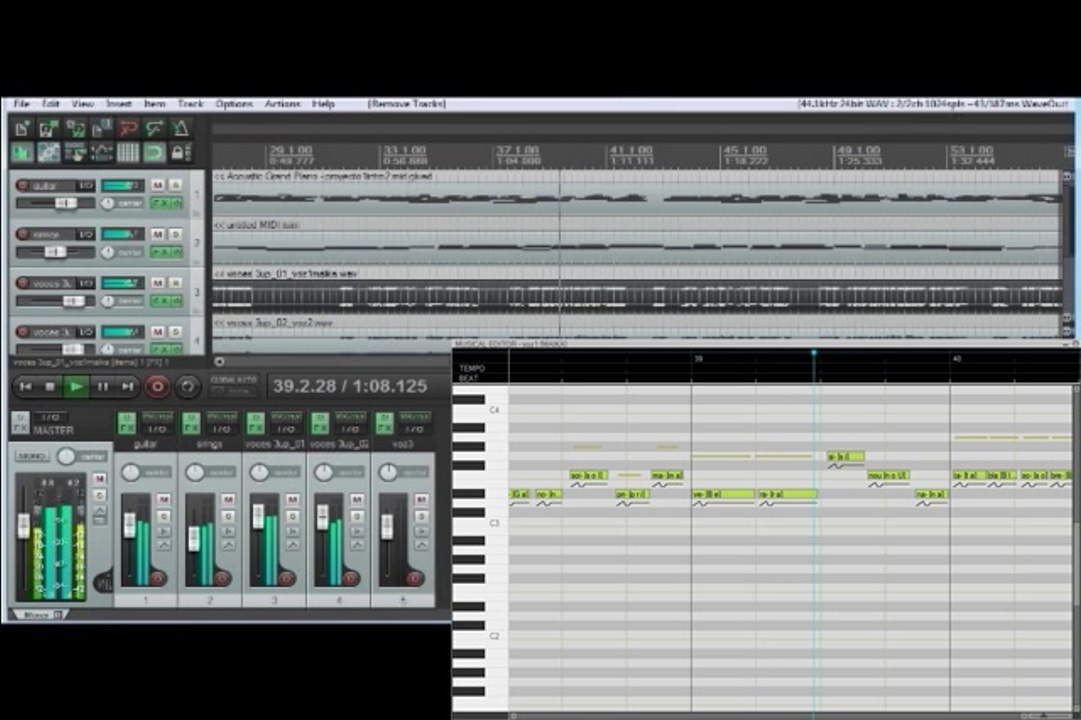Image resolution: width=1081 pixels, height=720 pixels.
Task: Toggle the Grid Lines toolbar icon
Action: pyautogui.click(x=128, y=152)
